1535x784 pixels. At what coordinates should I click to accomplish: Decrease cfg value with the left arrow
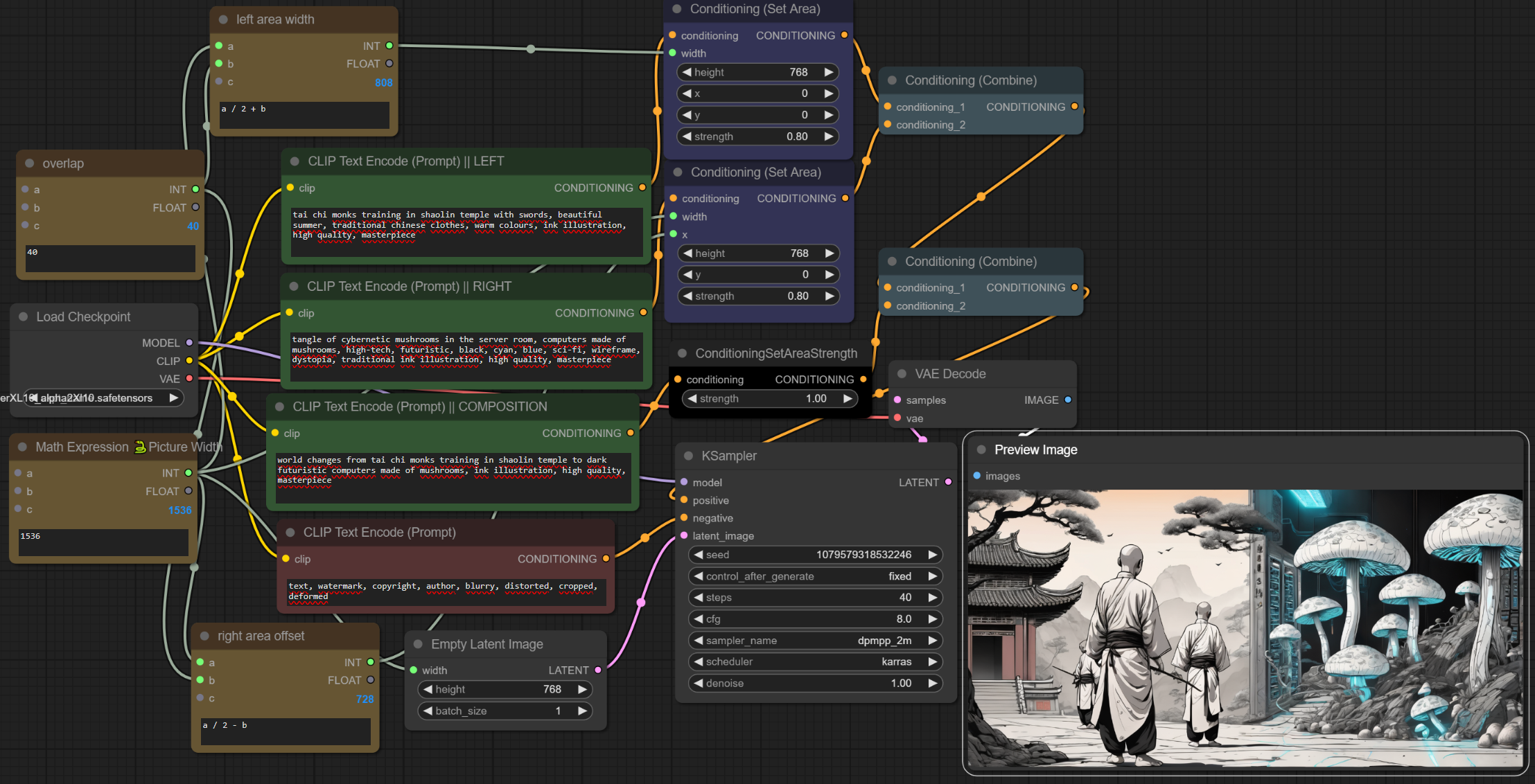tap(699, 619)
